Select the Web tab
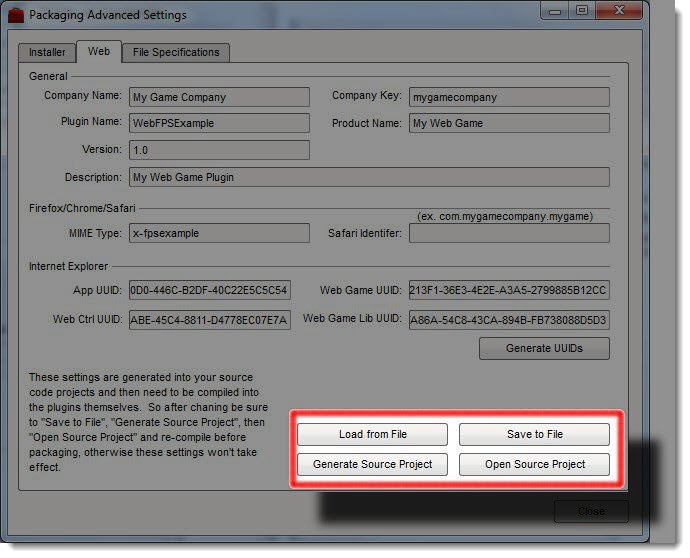Screen dimensions: 690x558 click(99, 51)
